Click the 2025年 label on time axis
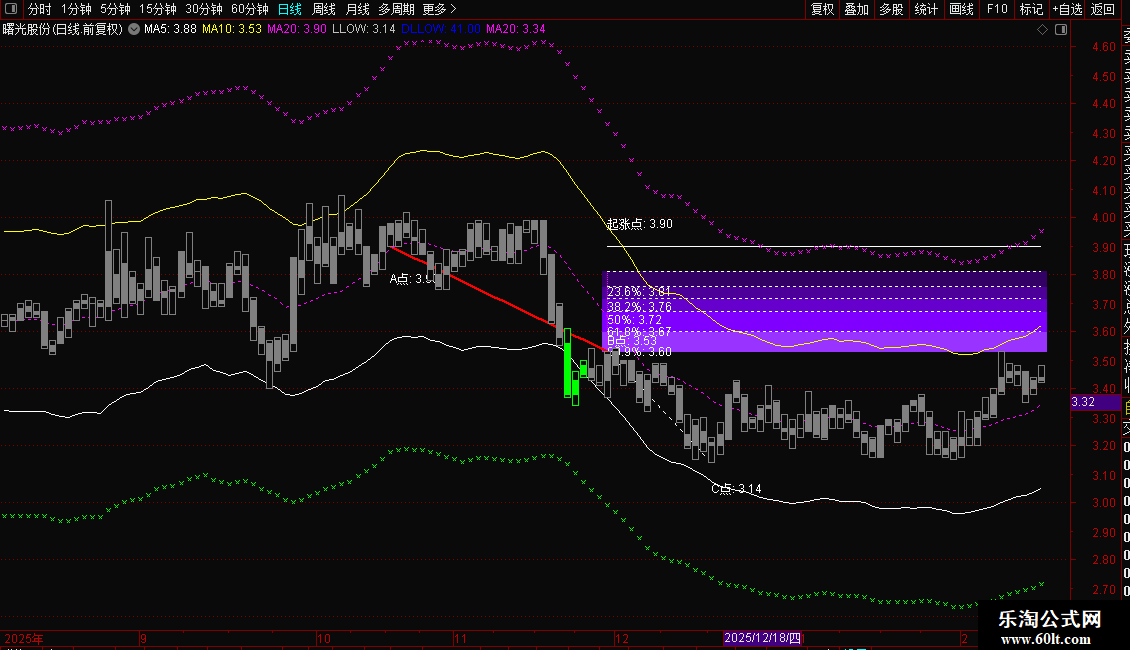This screenshot has height=650, width=1130. tap(24, 638)
